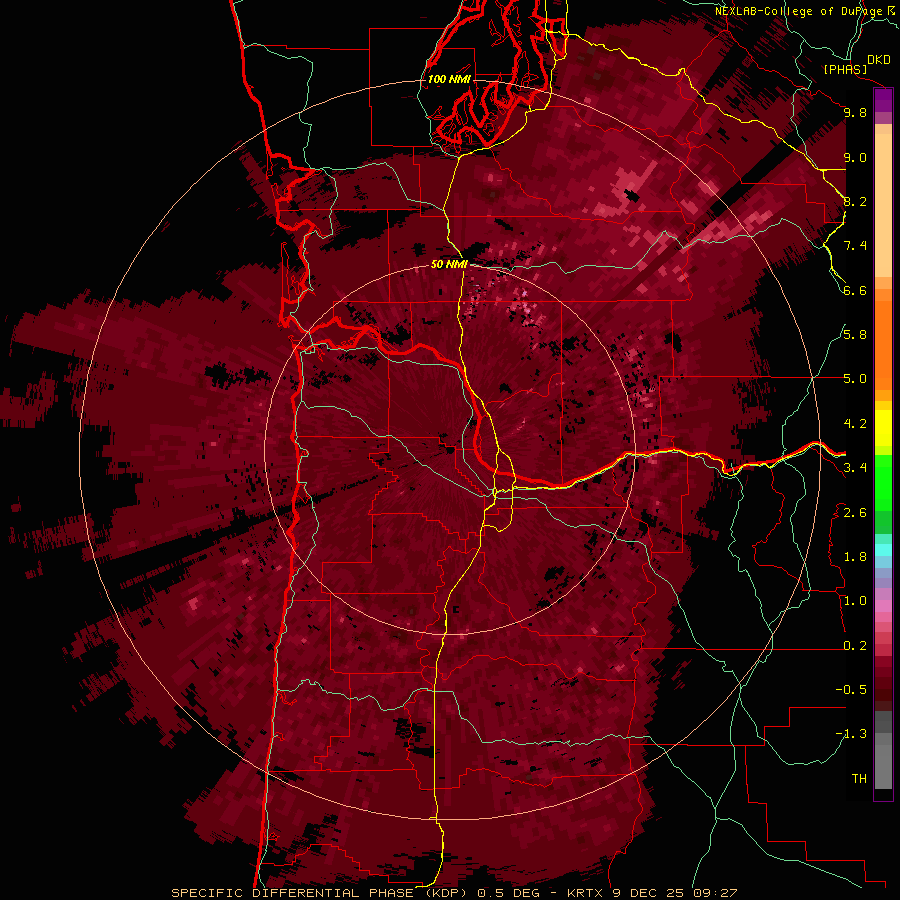Click the 6.6 value on color scale
The height and width of the screenshot is (900, 900).
click(855, 290)
